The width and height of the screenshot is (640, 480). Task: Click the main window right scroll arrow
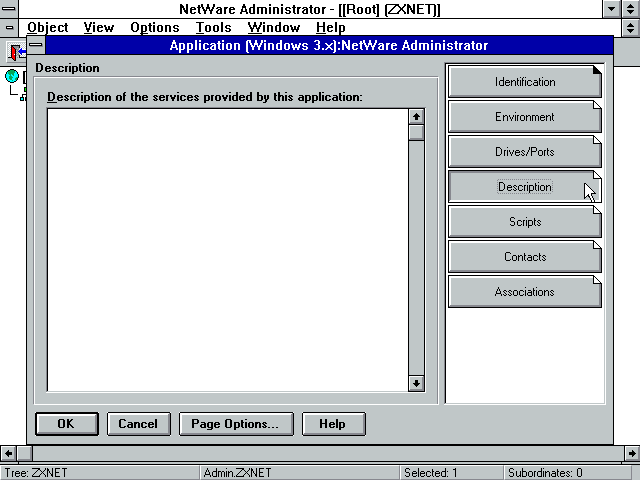[x=632, y=453]
